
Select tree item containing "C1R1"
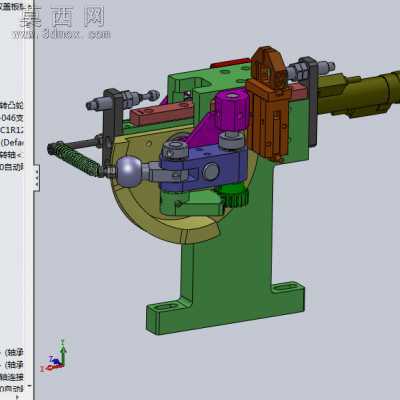point(12,130)
